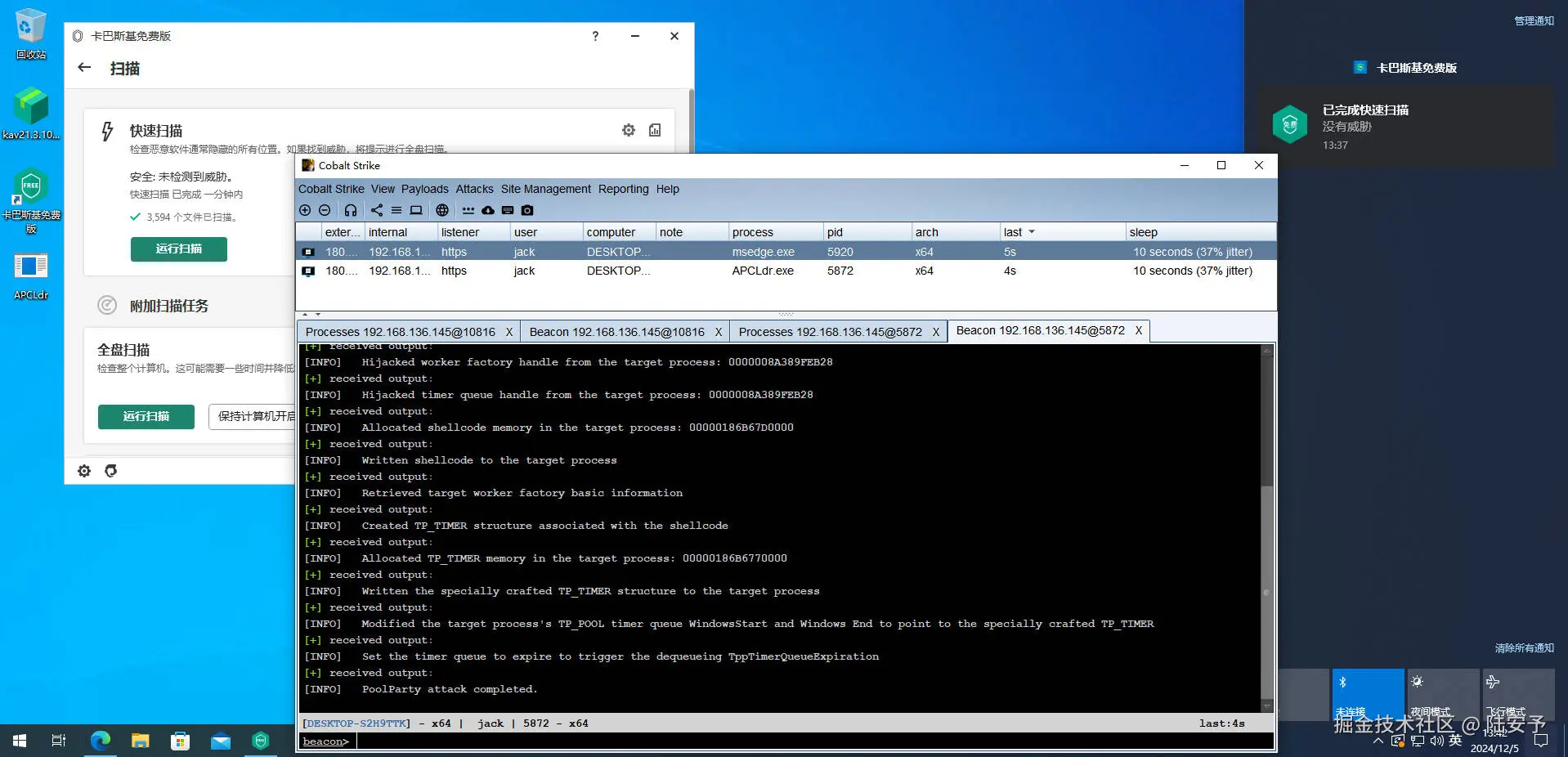
Task: Click Kaspersky icon on the taskbar
Action: point(261,741)
